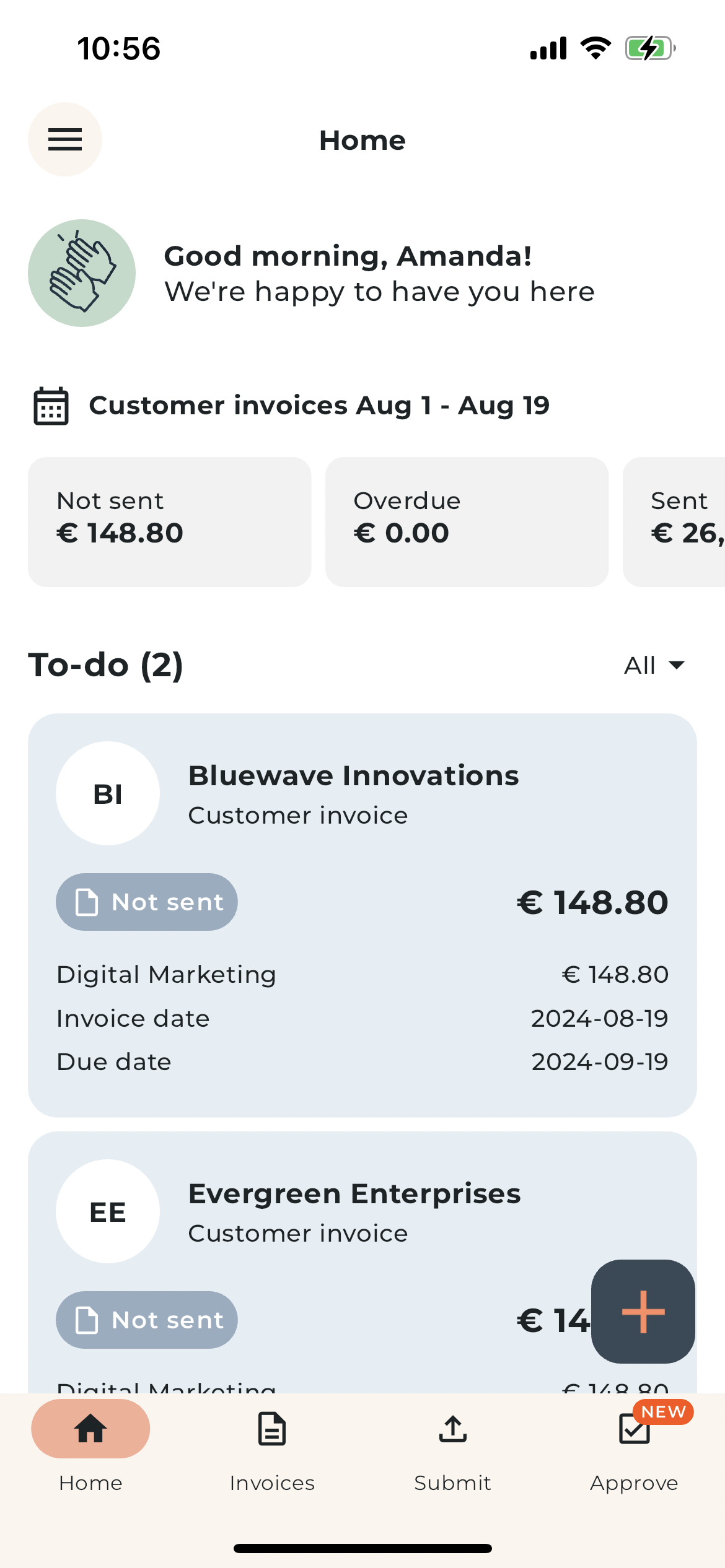Tap the EE initials avatar
Screen dimensions: 725x1568
coord(108,1211)
